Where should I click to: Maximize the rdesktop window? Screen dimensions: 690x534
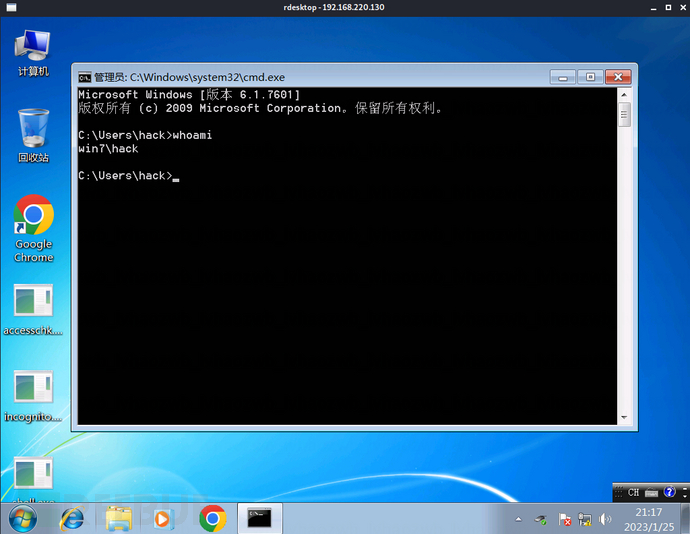(668, 7)
